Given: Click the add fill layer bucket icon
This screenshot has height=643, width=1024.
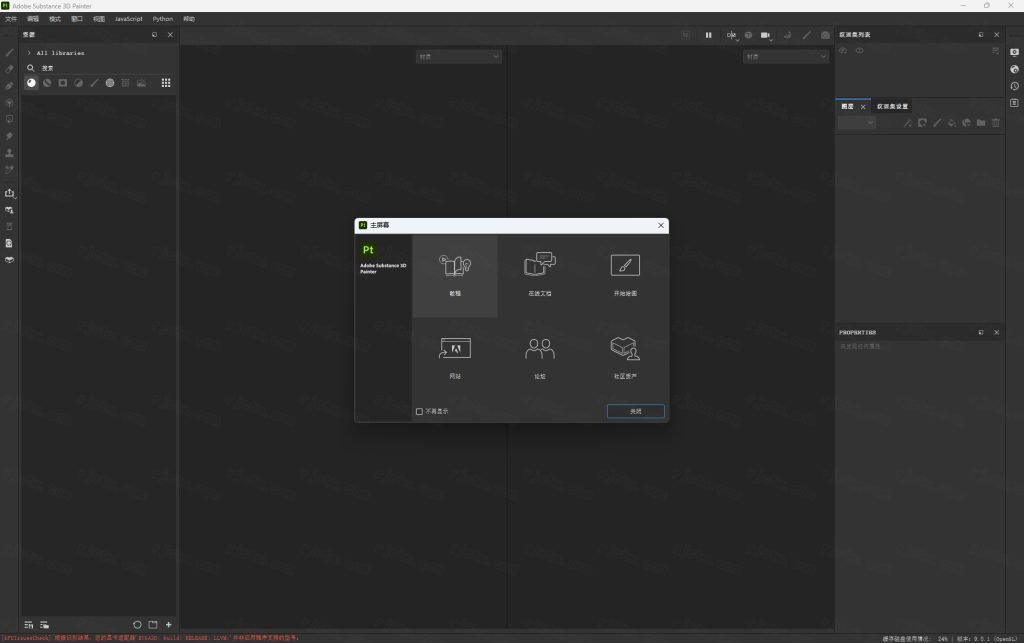Looking at the screenshot, I should (952, 123).
